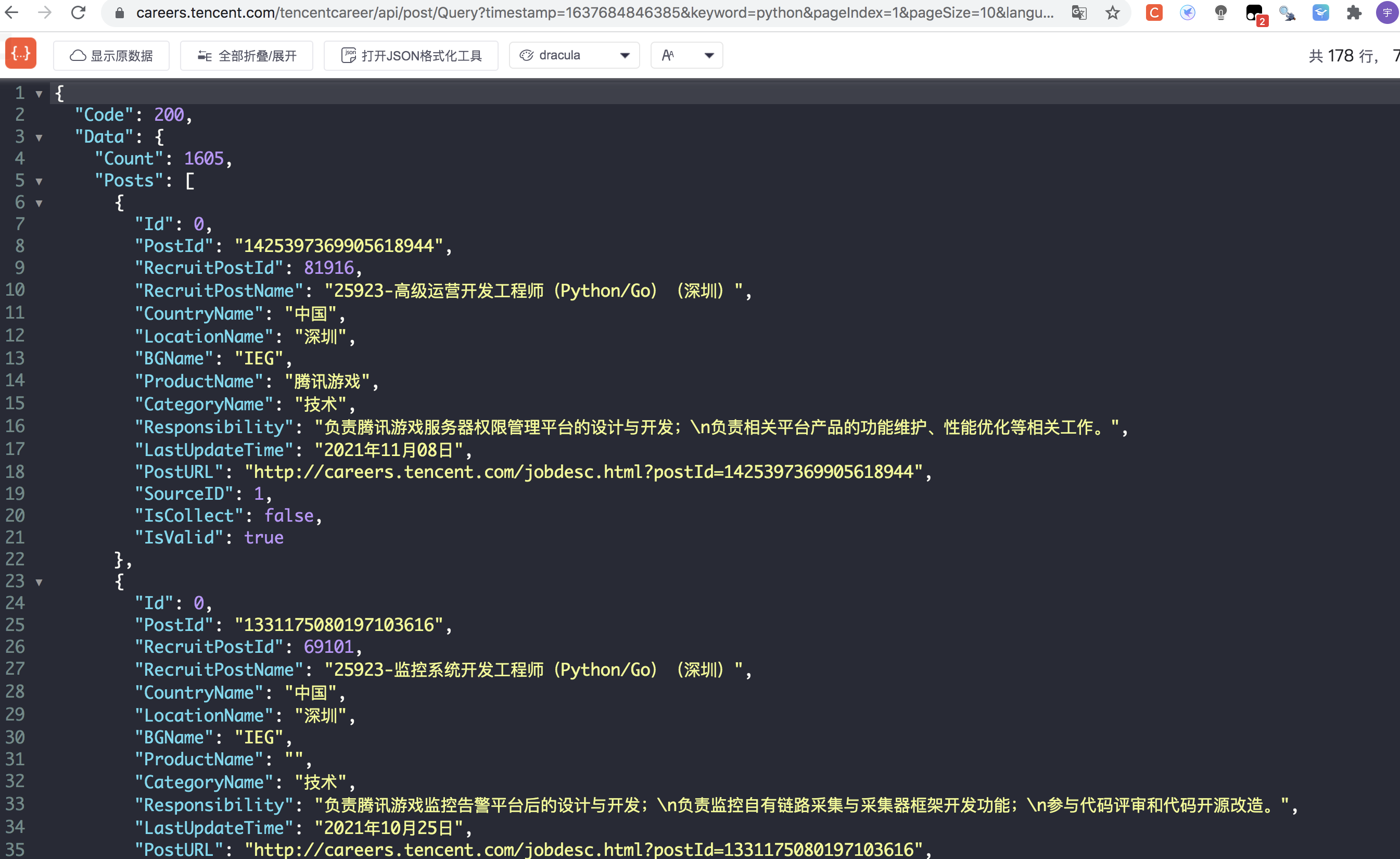Collapse the second post object on line 23
1400x859 pixels.
coord(39,582)
